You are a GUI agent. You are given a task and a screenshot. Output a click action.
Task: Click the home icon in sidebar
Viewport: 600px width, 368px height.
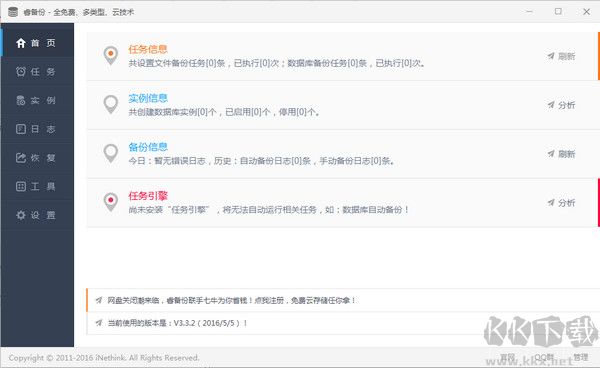tap(21, 43)
